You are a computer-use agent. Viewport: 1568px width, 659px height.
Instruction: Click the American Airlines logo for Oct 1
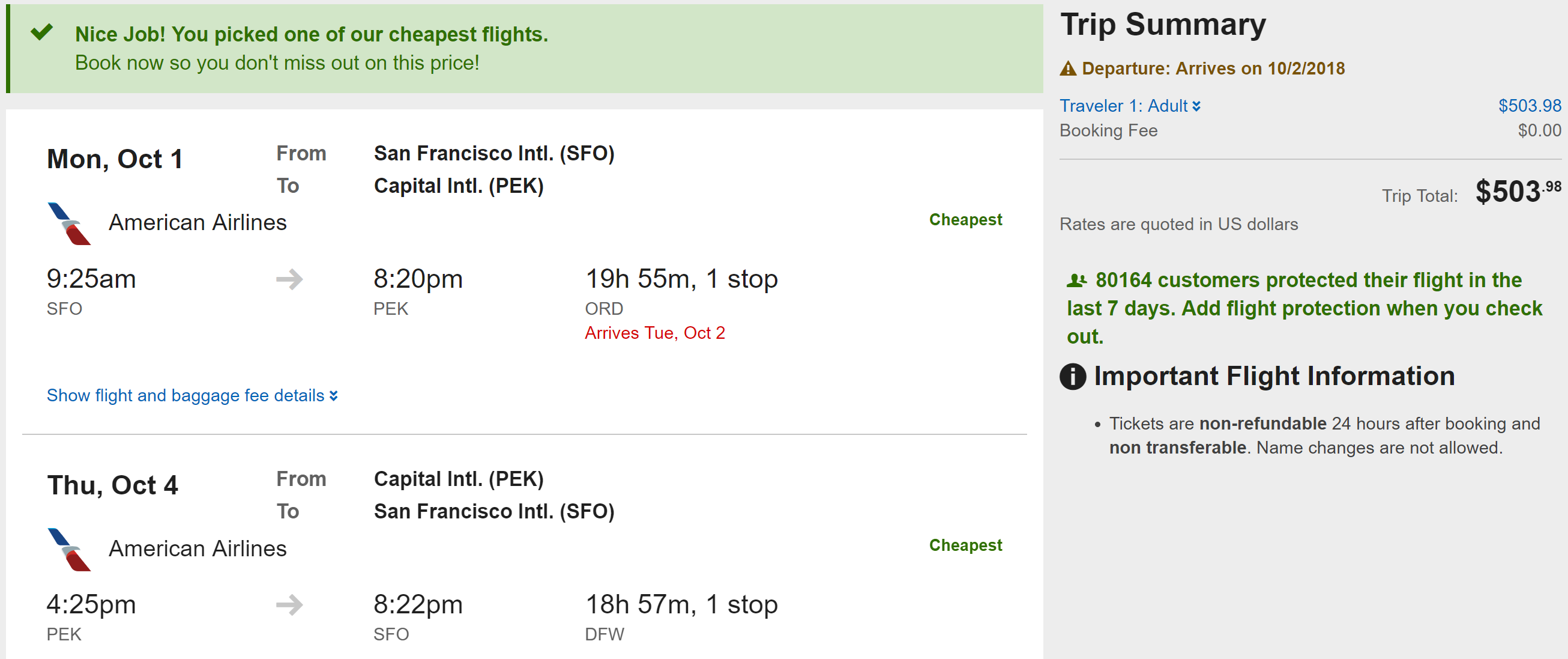(69, 223)
